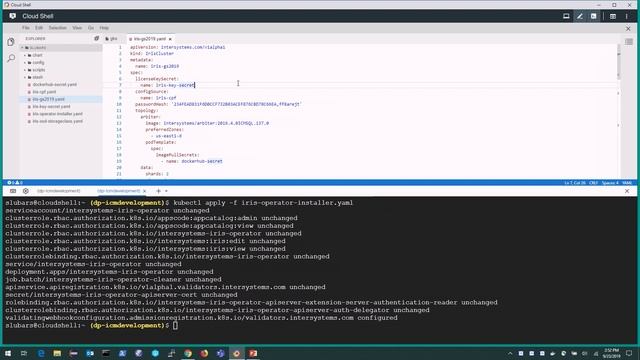640x360 pixels.
Task: Open the Explorer files icon in sidebar
Action: (11, 42)
